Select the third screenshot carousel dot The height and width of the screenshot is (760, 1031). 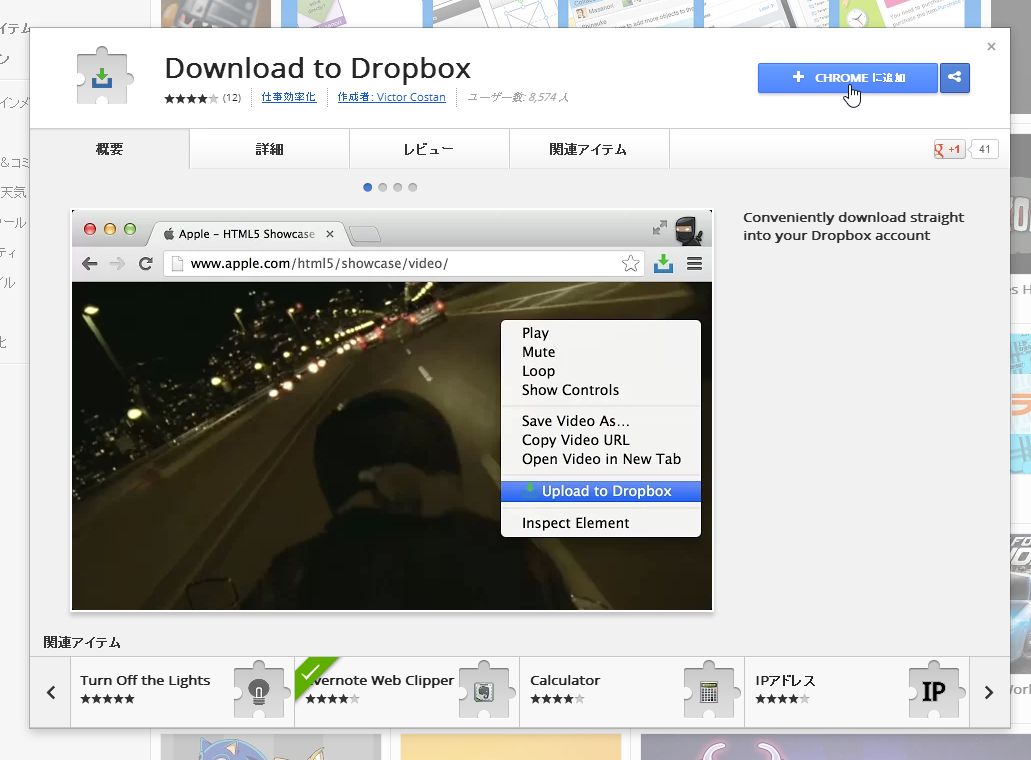tap(398, 187)
